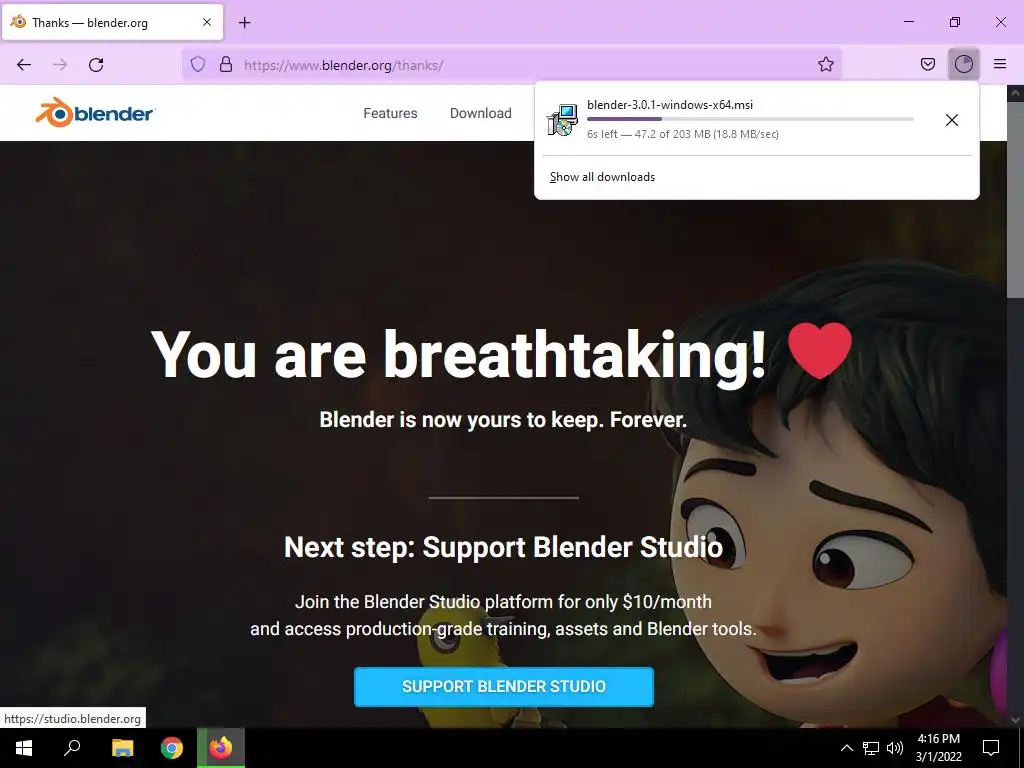Click the "You are breathtaking!" heading
Image resolution: width=1024 pixels, height=768 pixels.
click(x=458, y=355)
